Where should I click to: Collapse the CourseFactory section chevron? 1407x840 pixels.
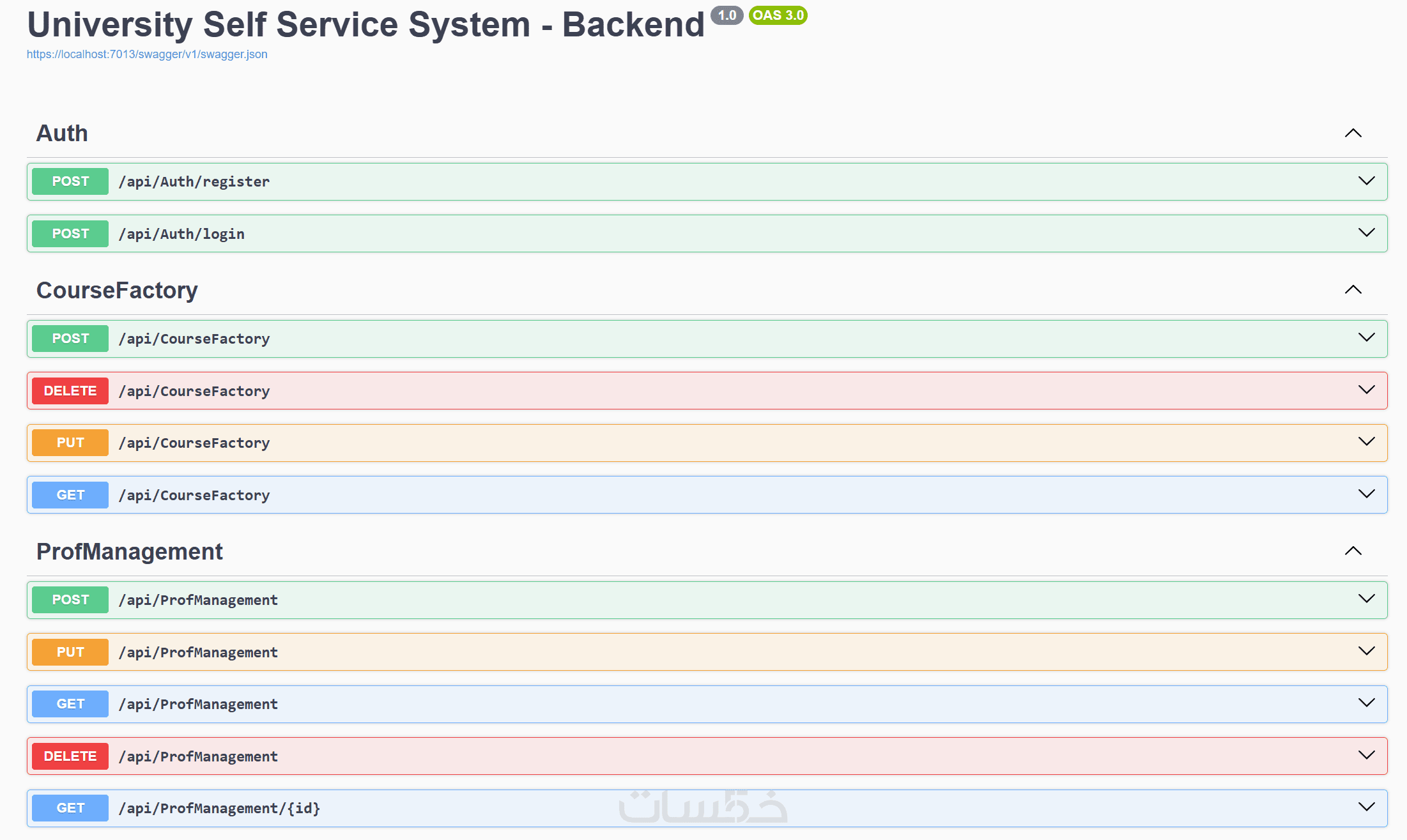[1353, 290]
